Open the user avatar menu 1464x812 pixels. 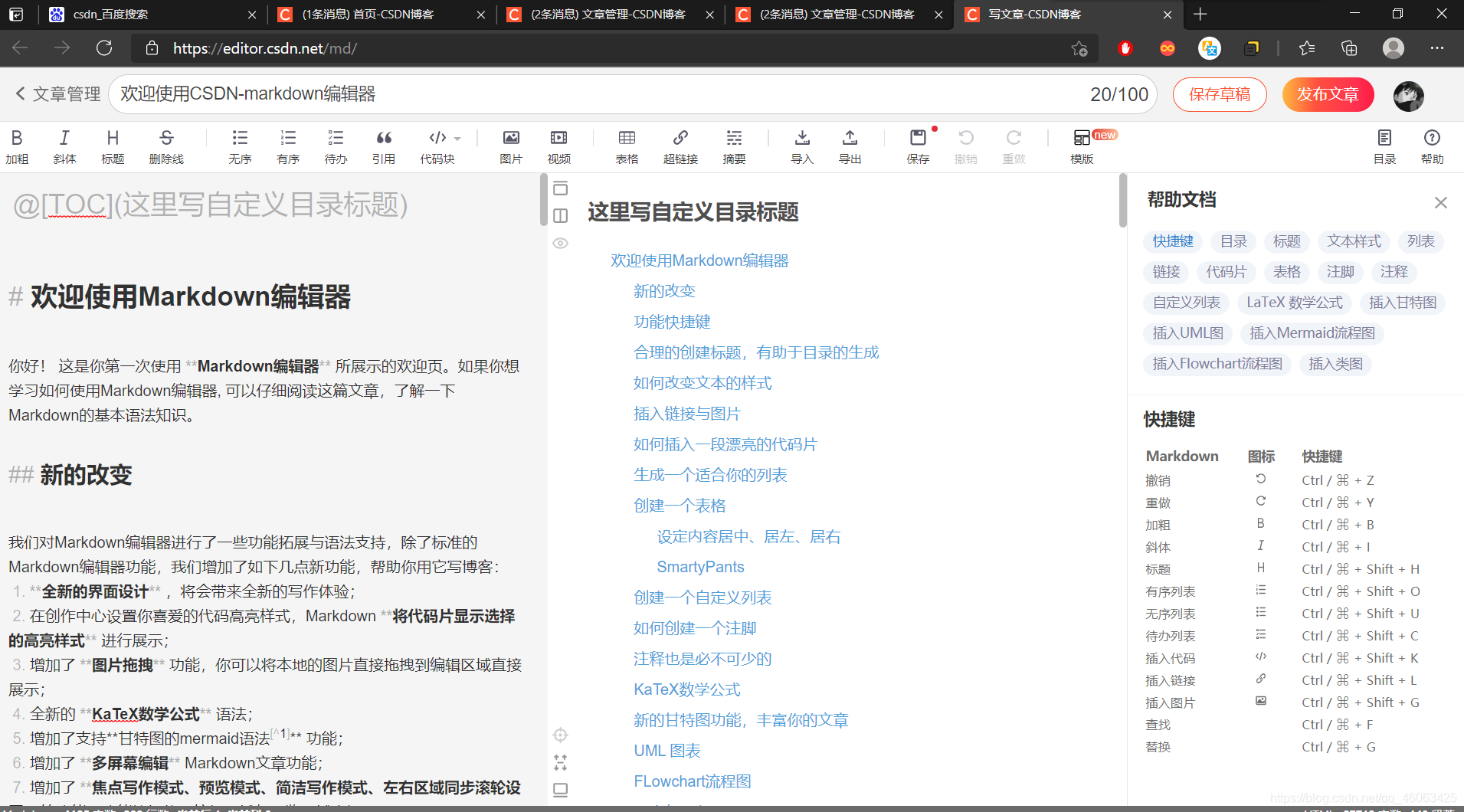coord(1408,96)
